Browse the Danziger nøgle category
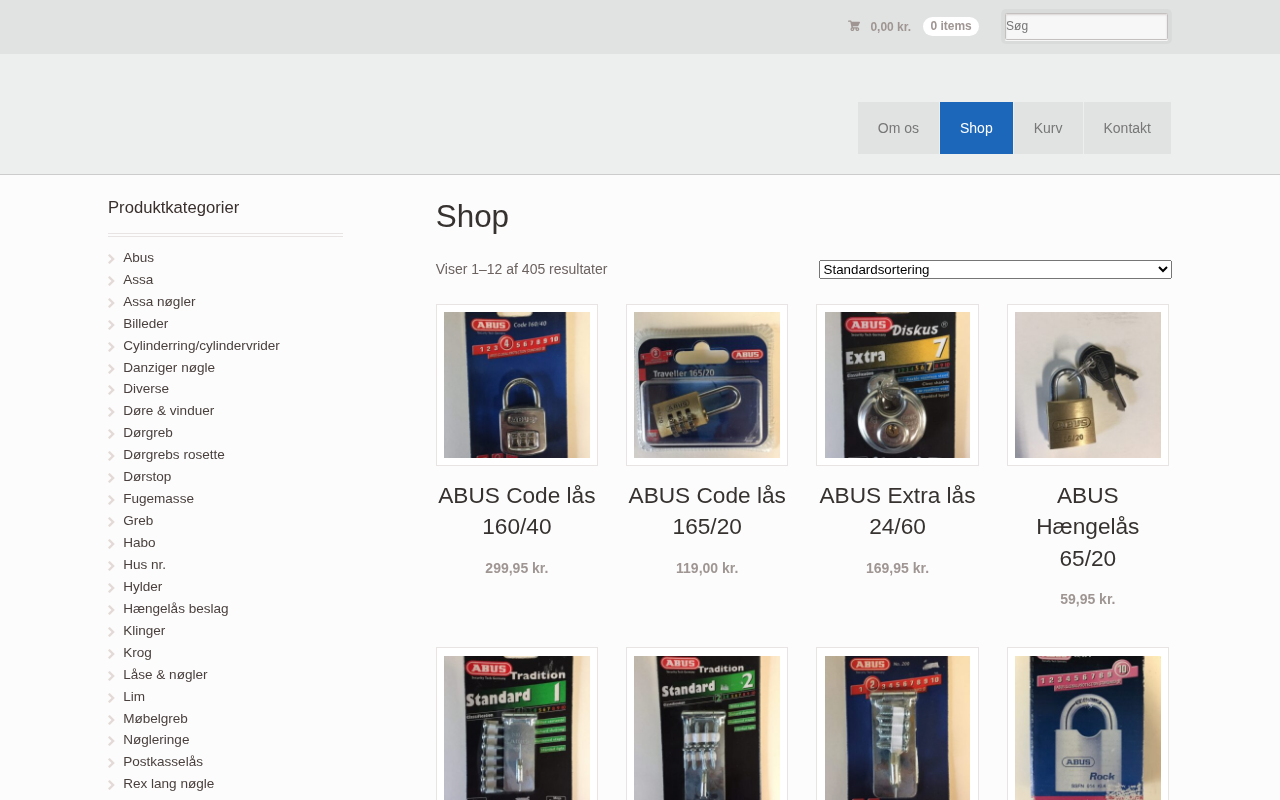Viewport: 1280px width, 800px height. tap(169, 368)
